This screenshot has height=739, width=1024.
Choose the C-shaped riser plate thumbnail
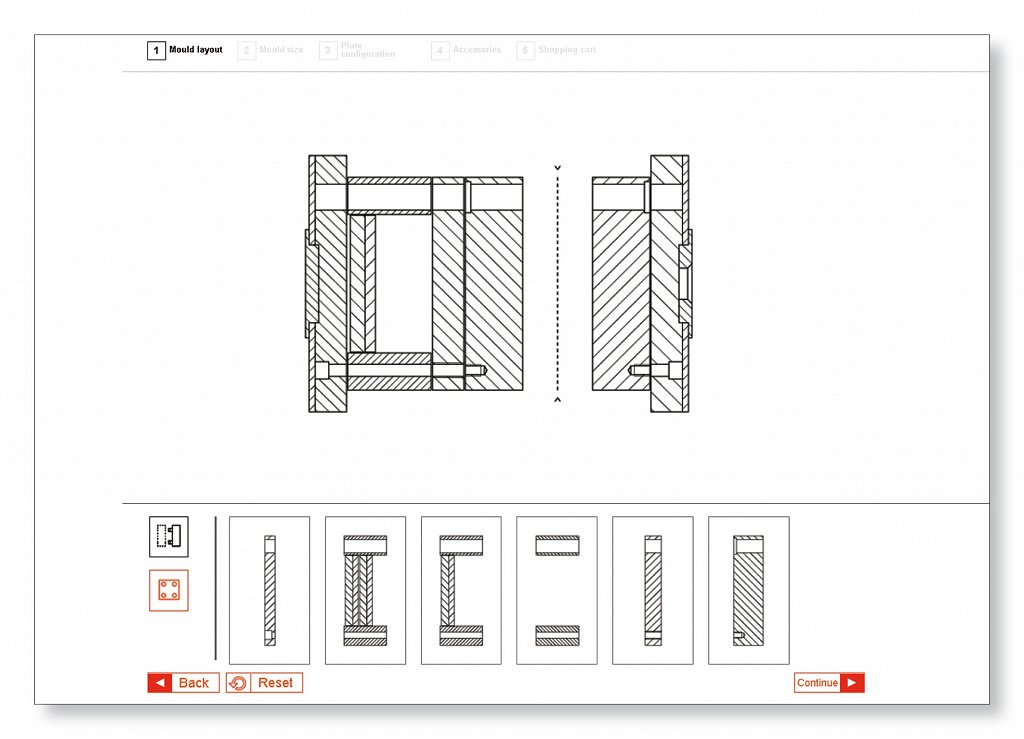tap(461, 590)
